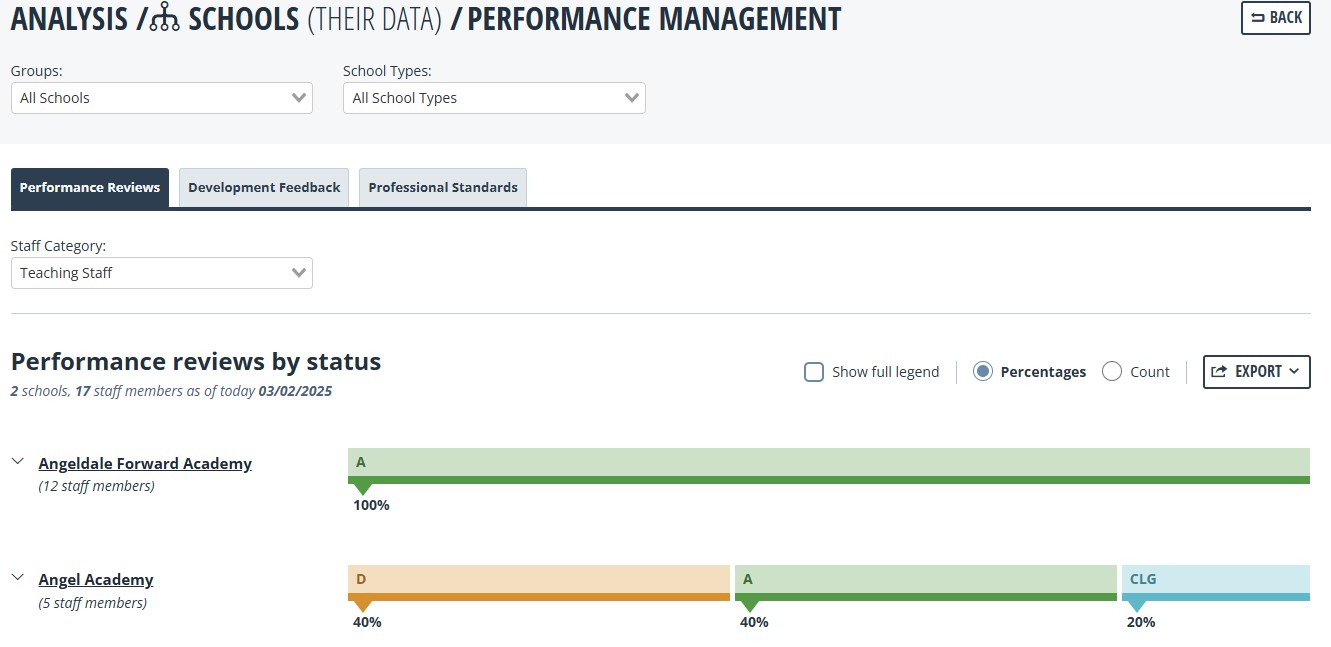The height and width of the screenshot is (647, 1331).
Task: Collapse the Angeldale Forward Academy row chevron
Action: 17,461
